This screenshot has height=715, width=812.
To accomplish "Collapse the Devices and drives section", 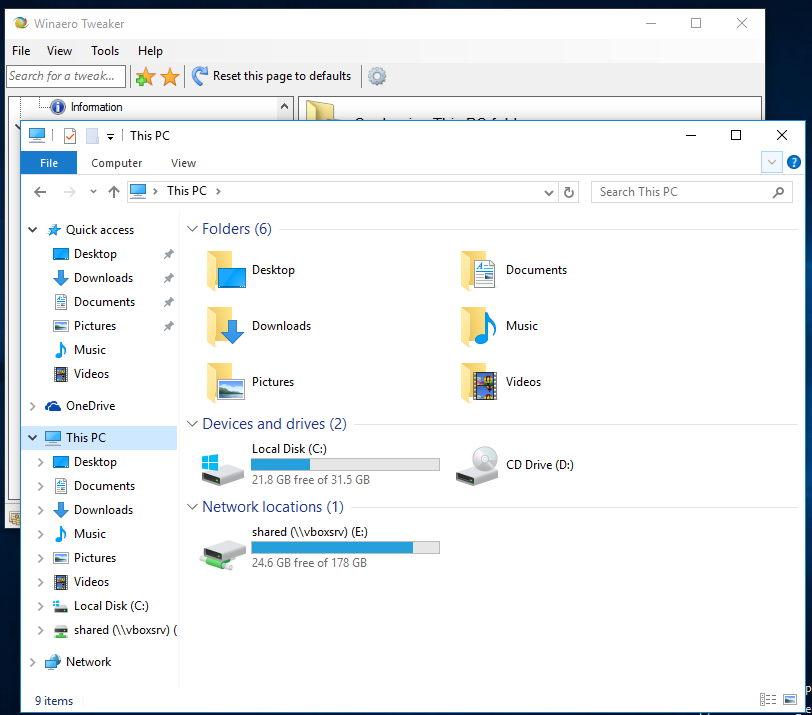I will click(192, 424).
